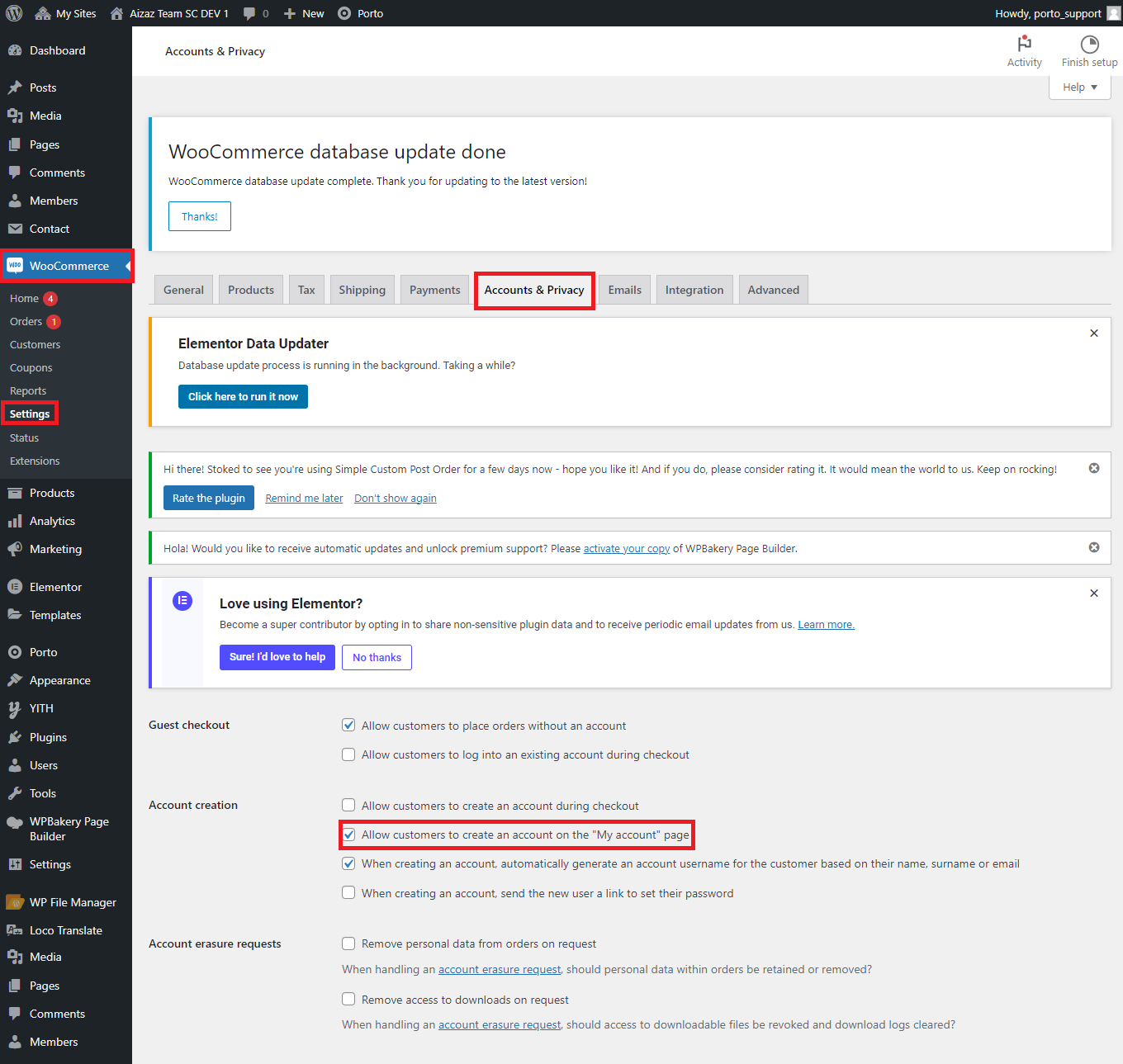The height and width of the screenshot is (1064, 1123).
Task: Open the Aizaz Team SC DEV 1 site menu
Action: tap(169, 13)
